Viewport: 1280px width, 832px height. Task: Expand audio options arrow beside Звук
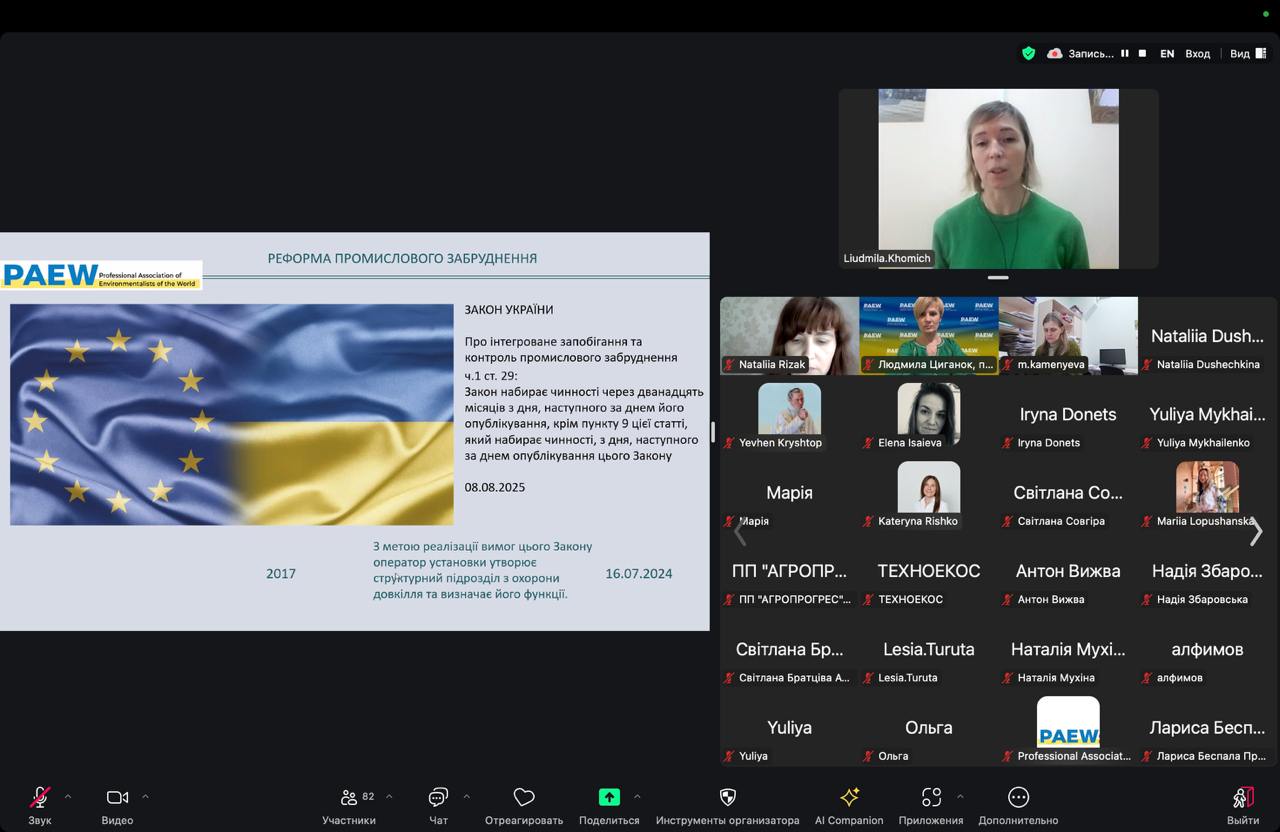pos(68,797)
